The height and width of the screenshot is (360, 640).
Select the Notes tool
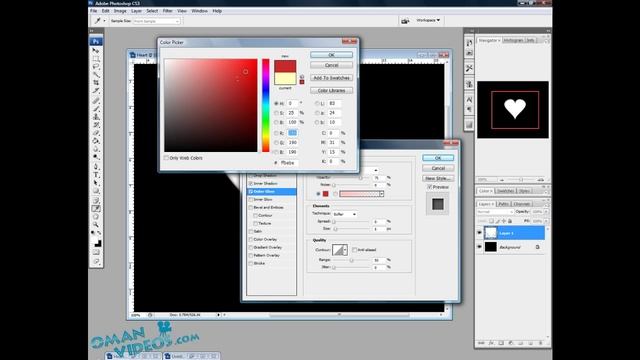(x=96, y=200)
